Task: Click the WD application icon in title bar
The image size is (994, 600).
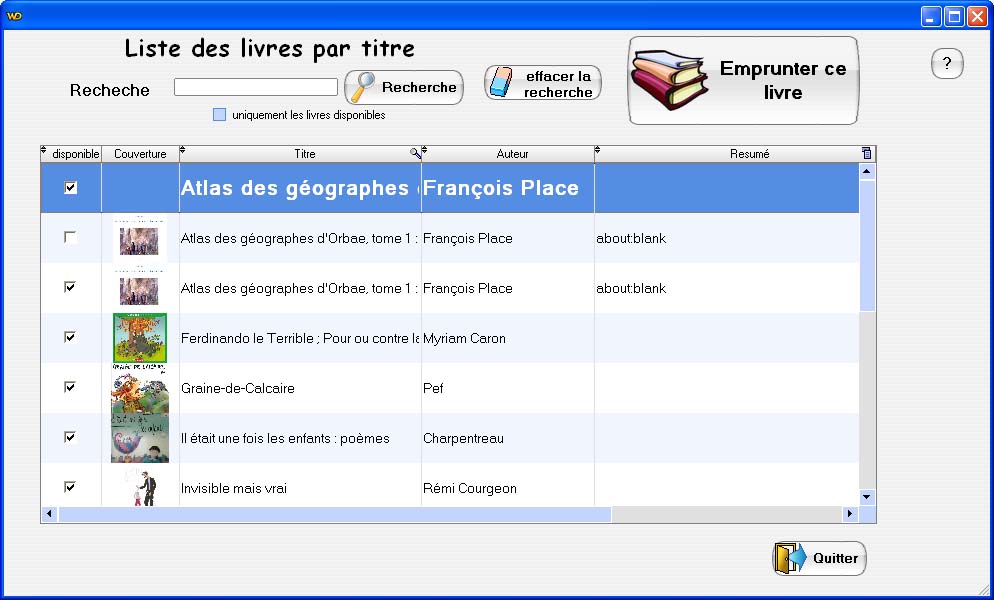Action: (14, 15)
